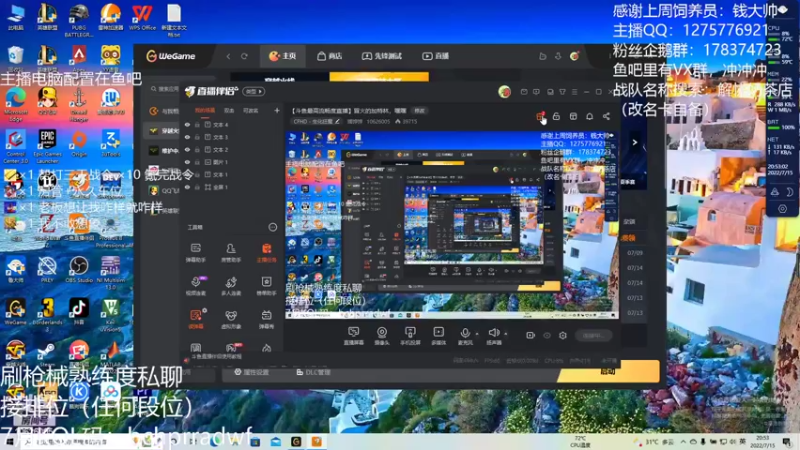Screen dimensions: 800x450
Task: Toggle the lock on the 文本 4 layer
Action: coord(197,124)
